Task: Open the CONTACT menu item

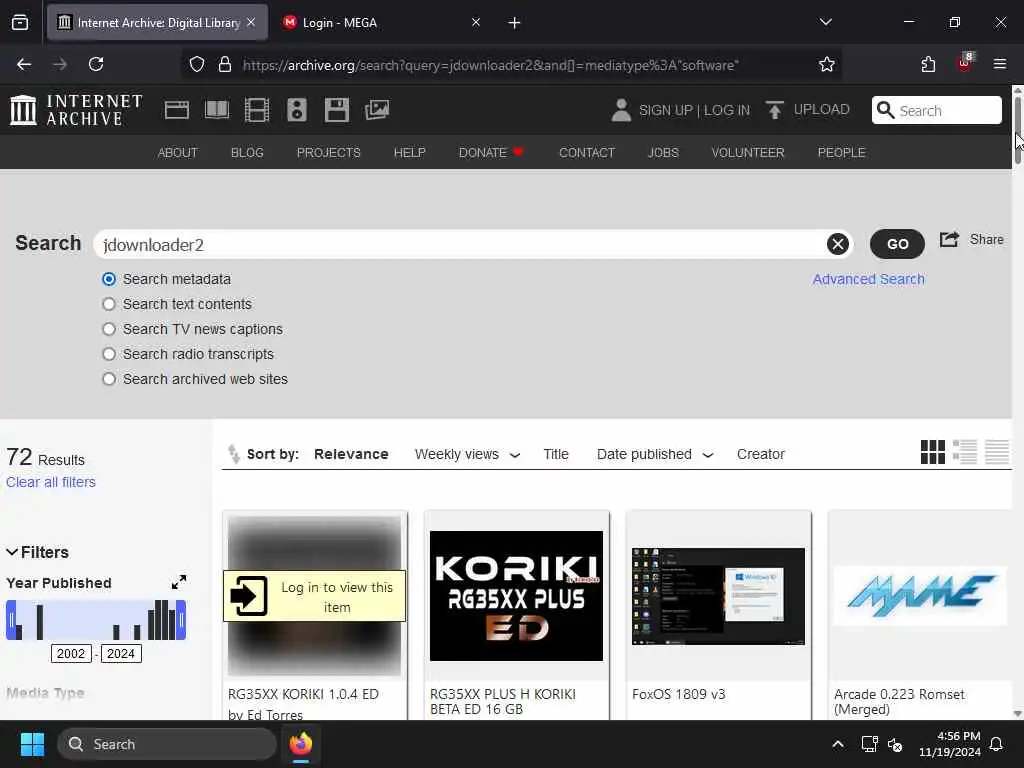Action: [587, 152]
